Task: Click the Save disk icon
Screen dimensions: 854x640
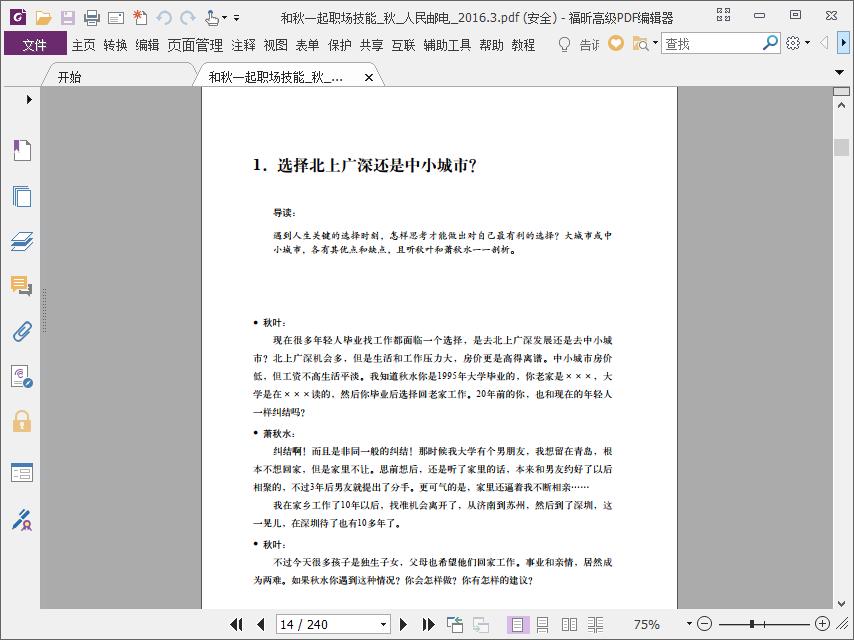Action: coord(68,18)
